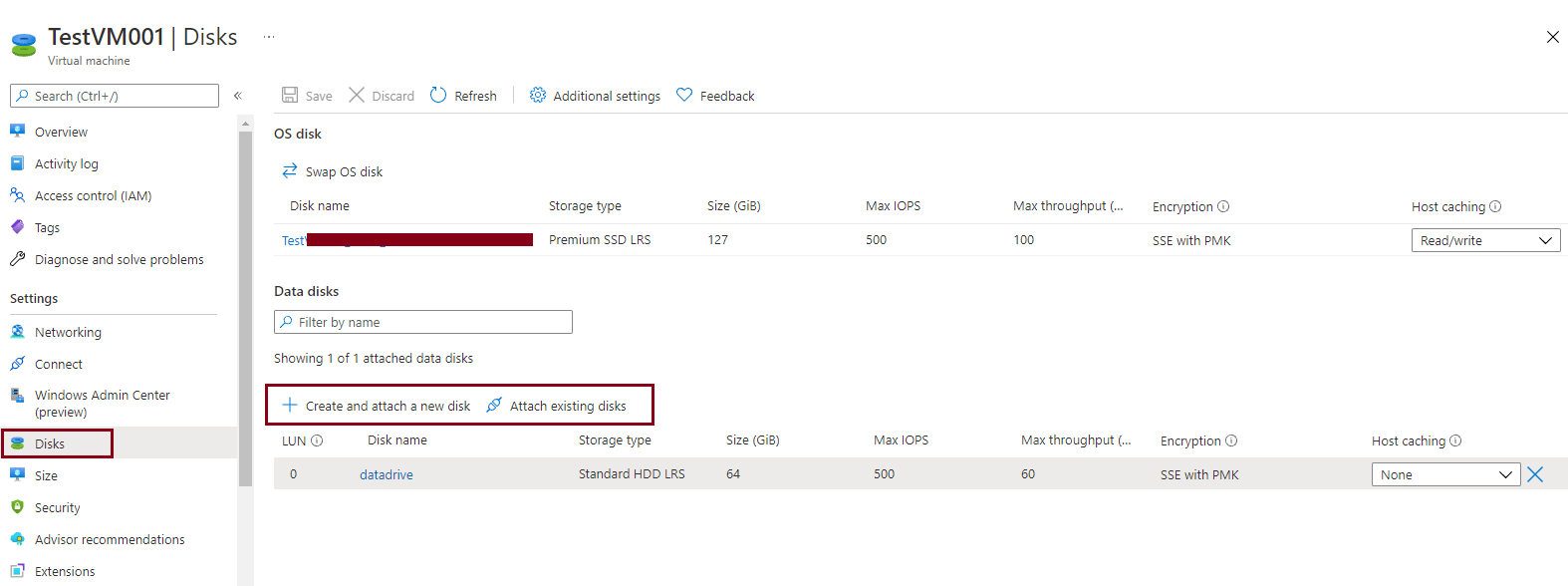Screen dimensions: 1568x586
Task: Click Attach existing disks button
Action: (557, 406)
